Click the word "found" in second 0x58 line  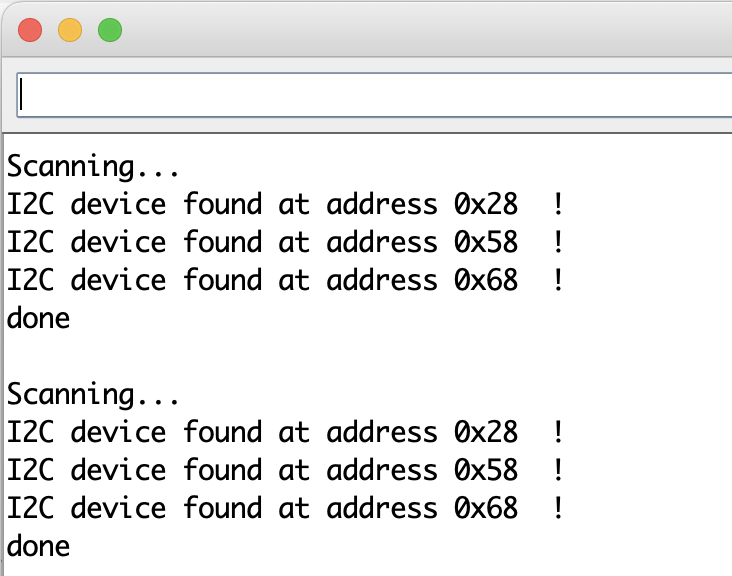pos(222,470)
